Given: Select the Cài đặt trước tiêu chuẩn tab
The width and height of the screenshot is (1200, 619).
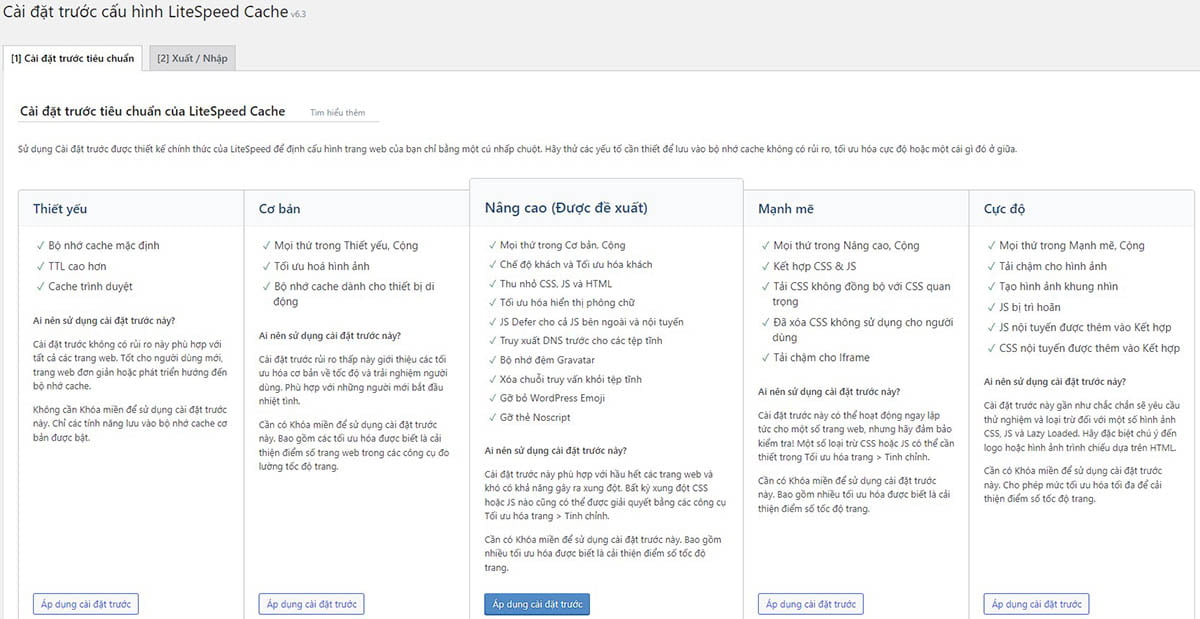Looking at the screenshot, I should click(72, 58).
